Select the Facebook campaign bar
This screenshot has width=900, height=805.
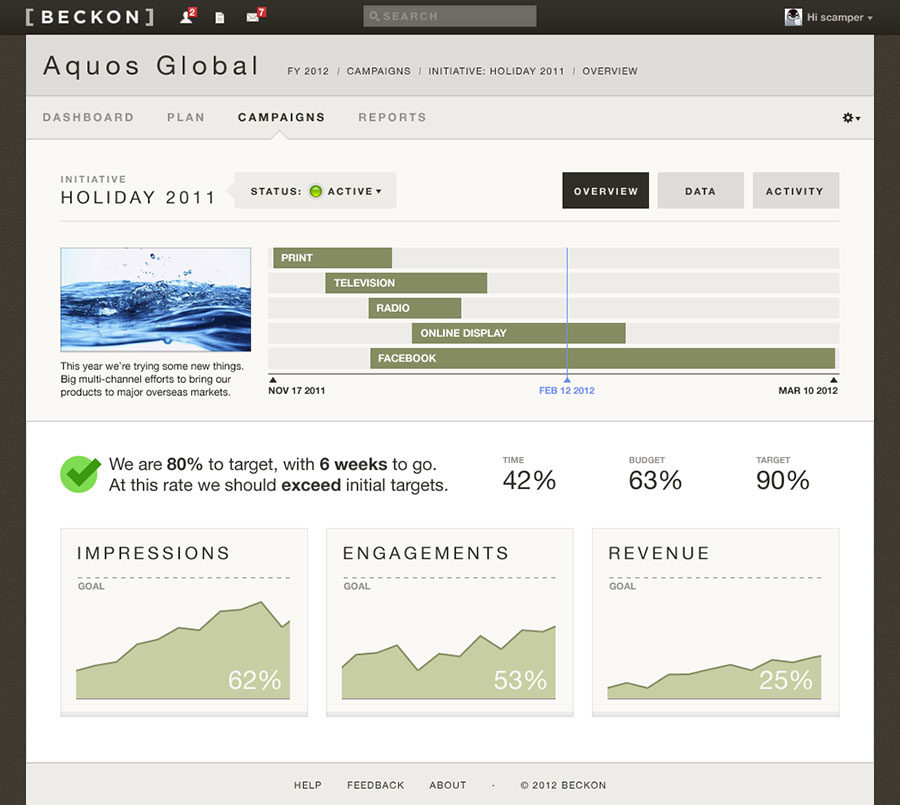coord(602,358)
